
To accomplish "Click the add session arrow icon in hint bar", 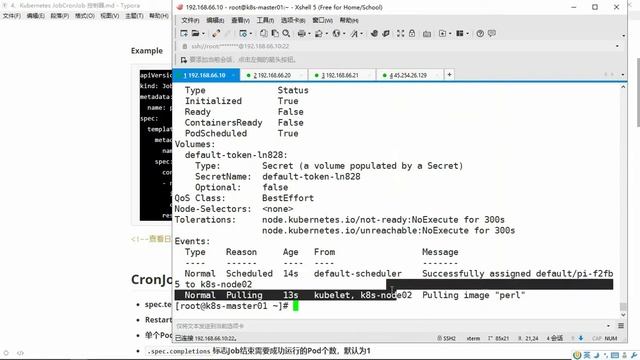I will coord(184,60).
